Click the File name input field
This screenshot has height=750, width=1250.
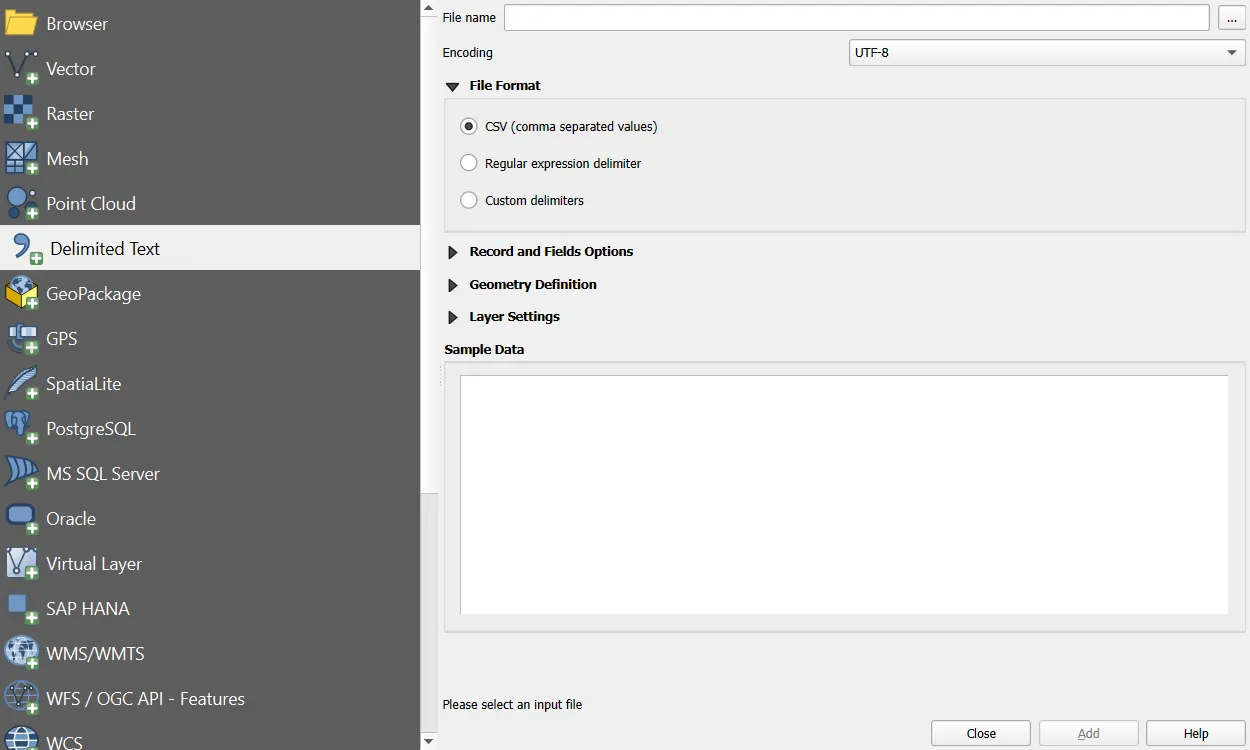(857, 17)
